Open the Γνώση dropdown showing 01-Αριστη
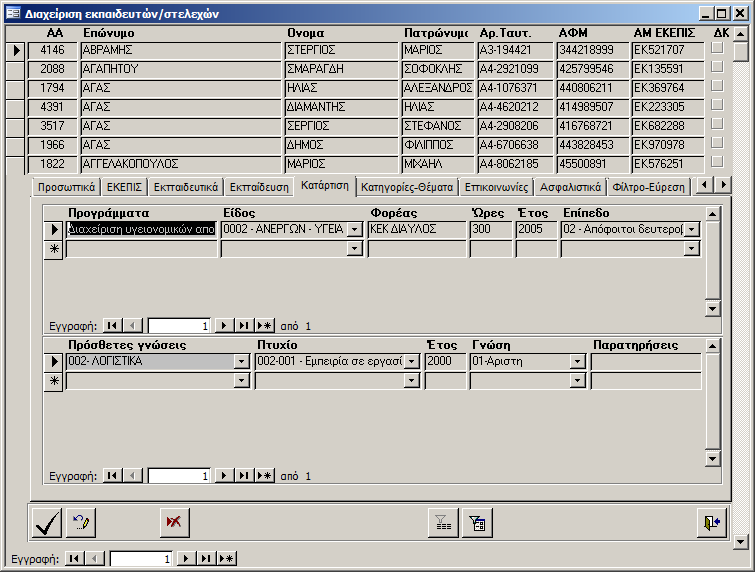 coord(578,361)
